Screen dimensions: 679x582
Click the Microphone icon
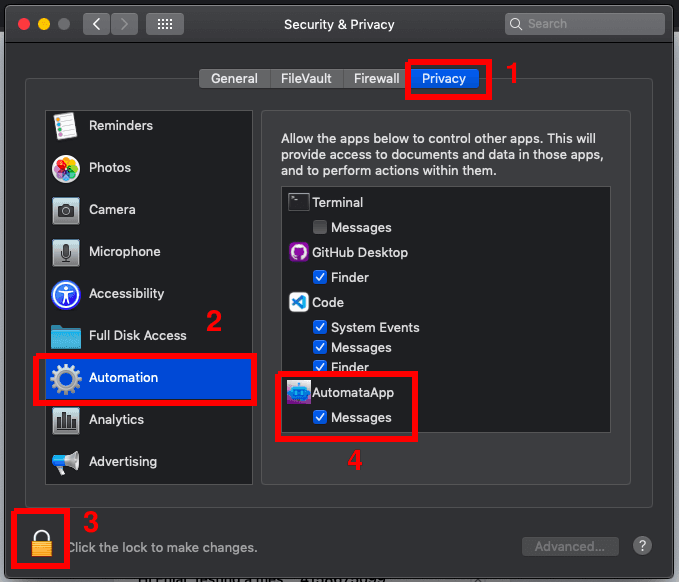66,252
